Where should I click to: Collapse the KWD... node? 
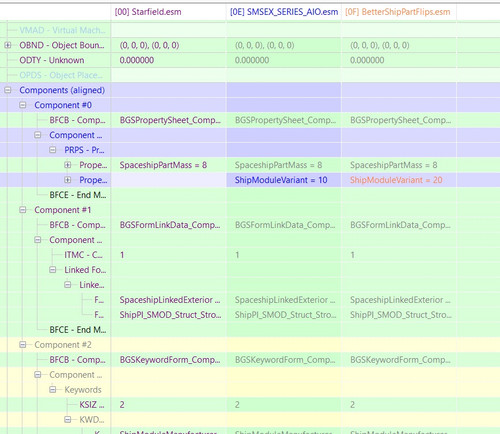[x=68, y=420]
